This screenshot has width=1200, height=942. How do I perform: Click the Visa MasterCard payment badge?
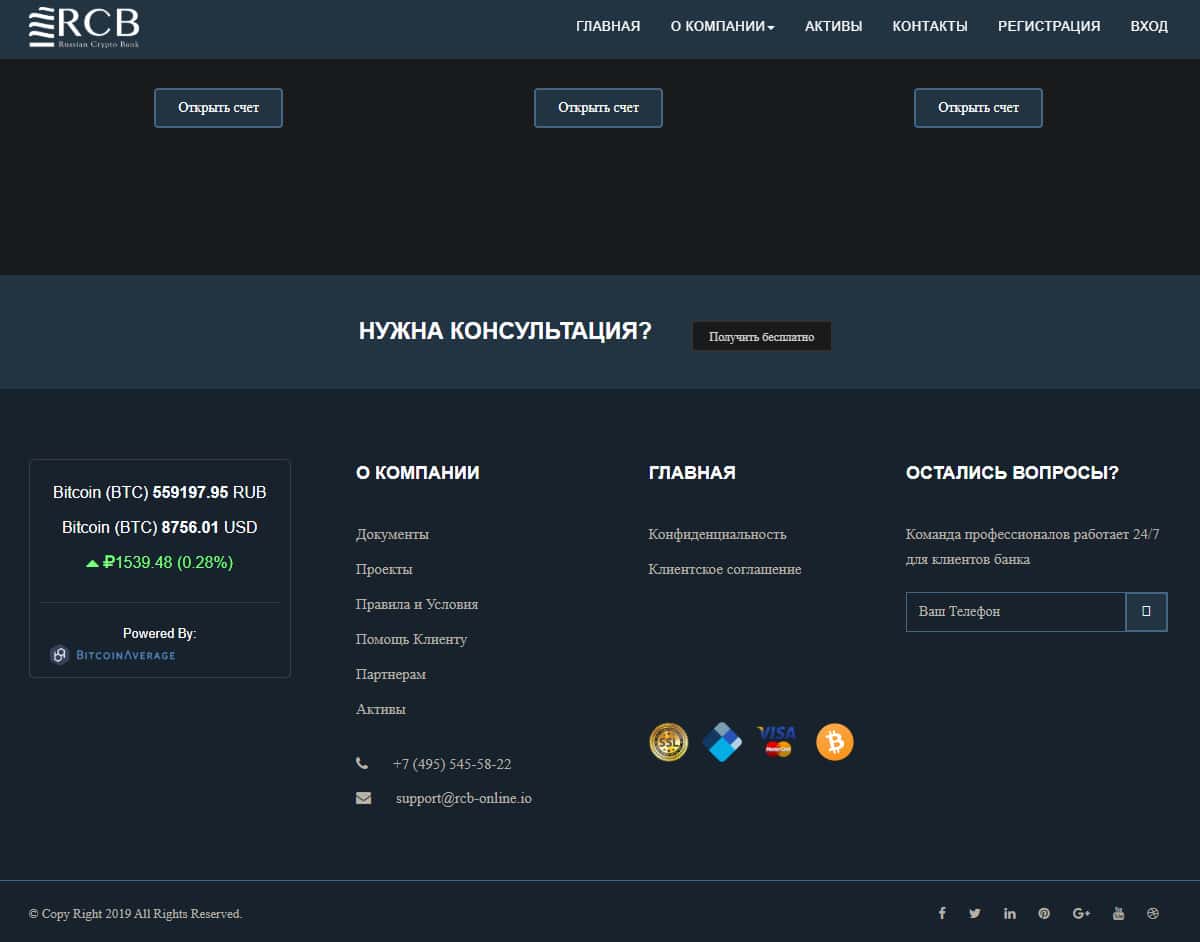point(776,741)
